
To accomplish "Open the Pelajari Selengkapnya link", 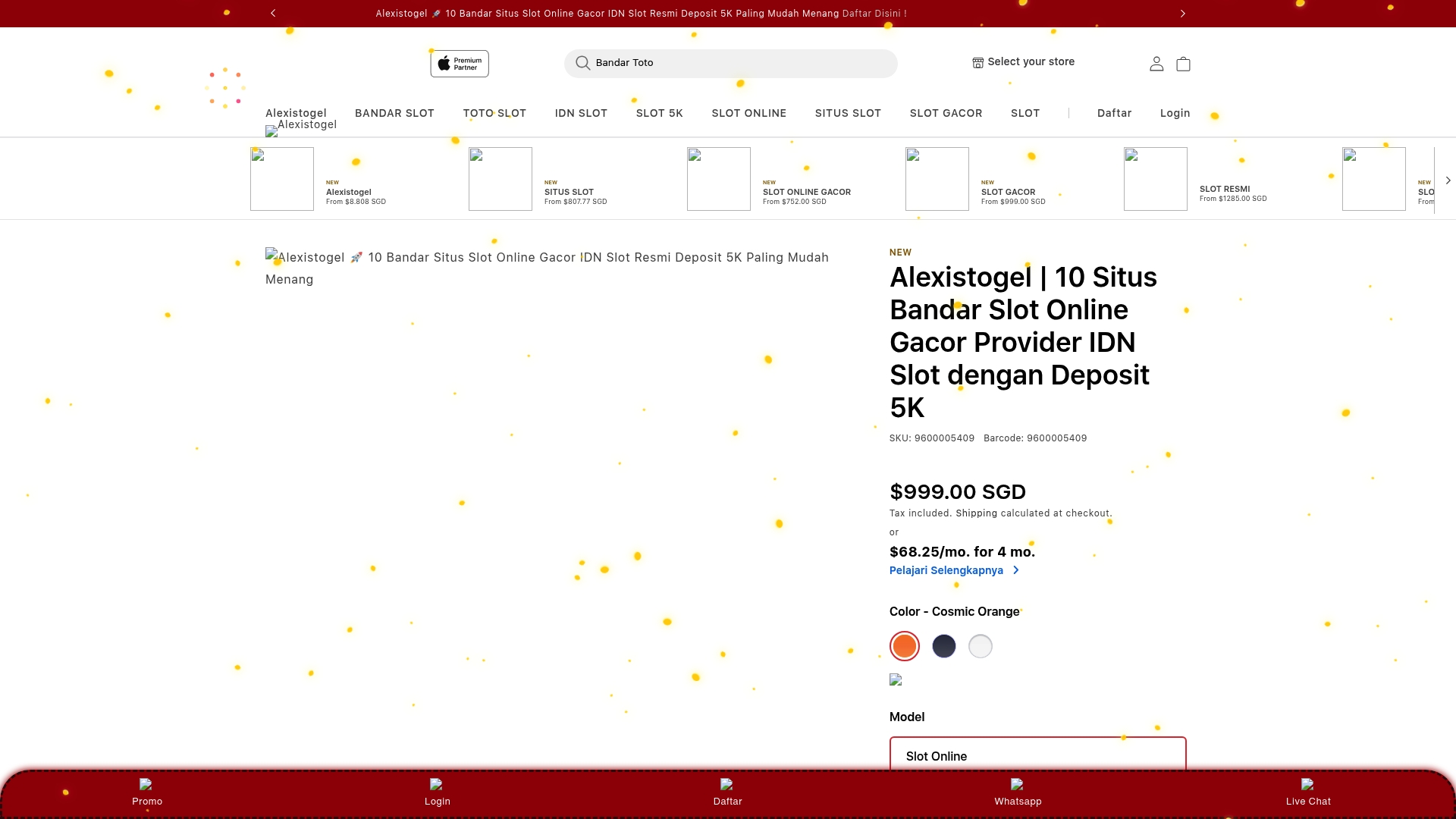I will (x=946, y=570).
